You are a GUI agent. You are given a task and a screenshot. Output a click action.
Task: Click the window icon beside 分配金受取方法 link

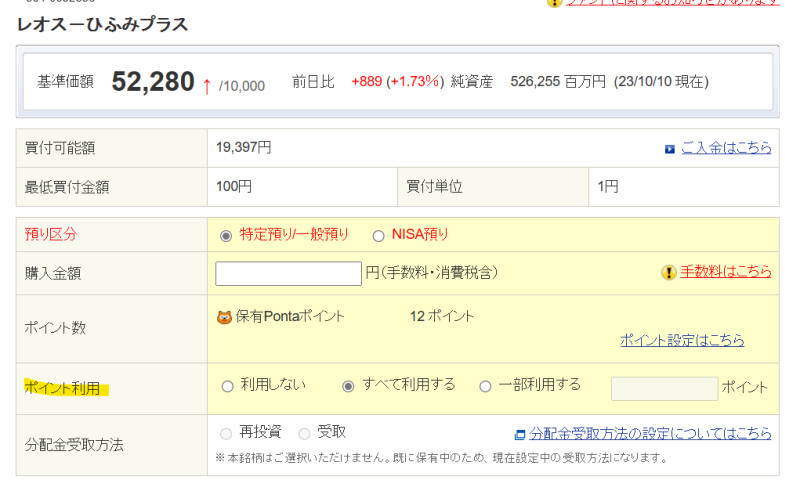click(x=519, y=434)
